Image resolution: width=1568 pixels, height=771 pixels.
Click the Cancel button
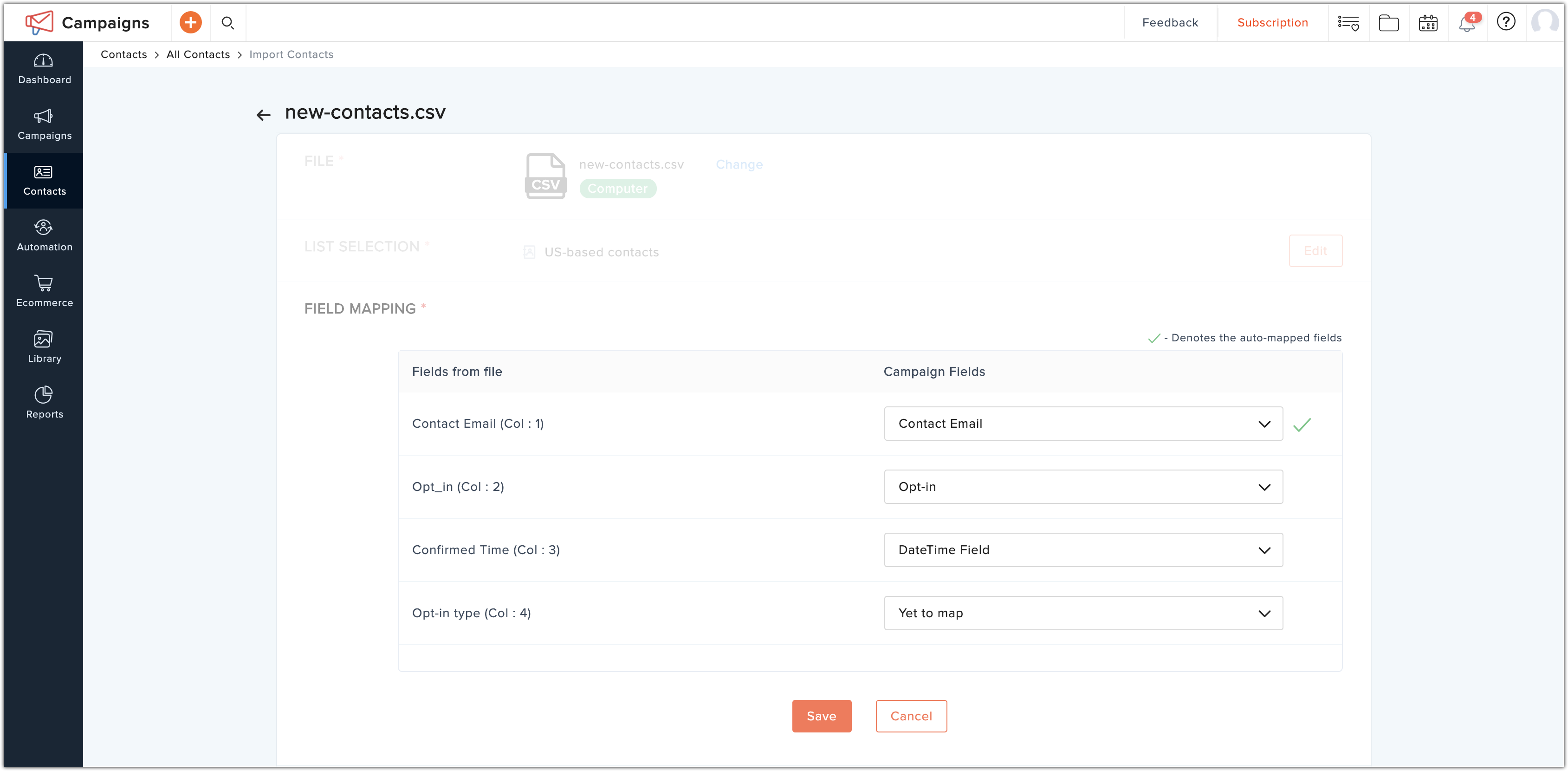click(x=911, y=716)
